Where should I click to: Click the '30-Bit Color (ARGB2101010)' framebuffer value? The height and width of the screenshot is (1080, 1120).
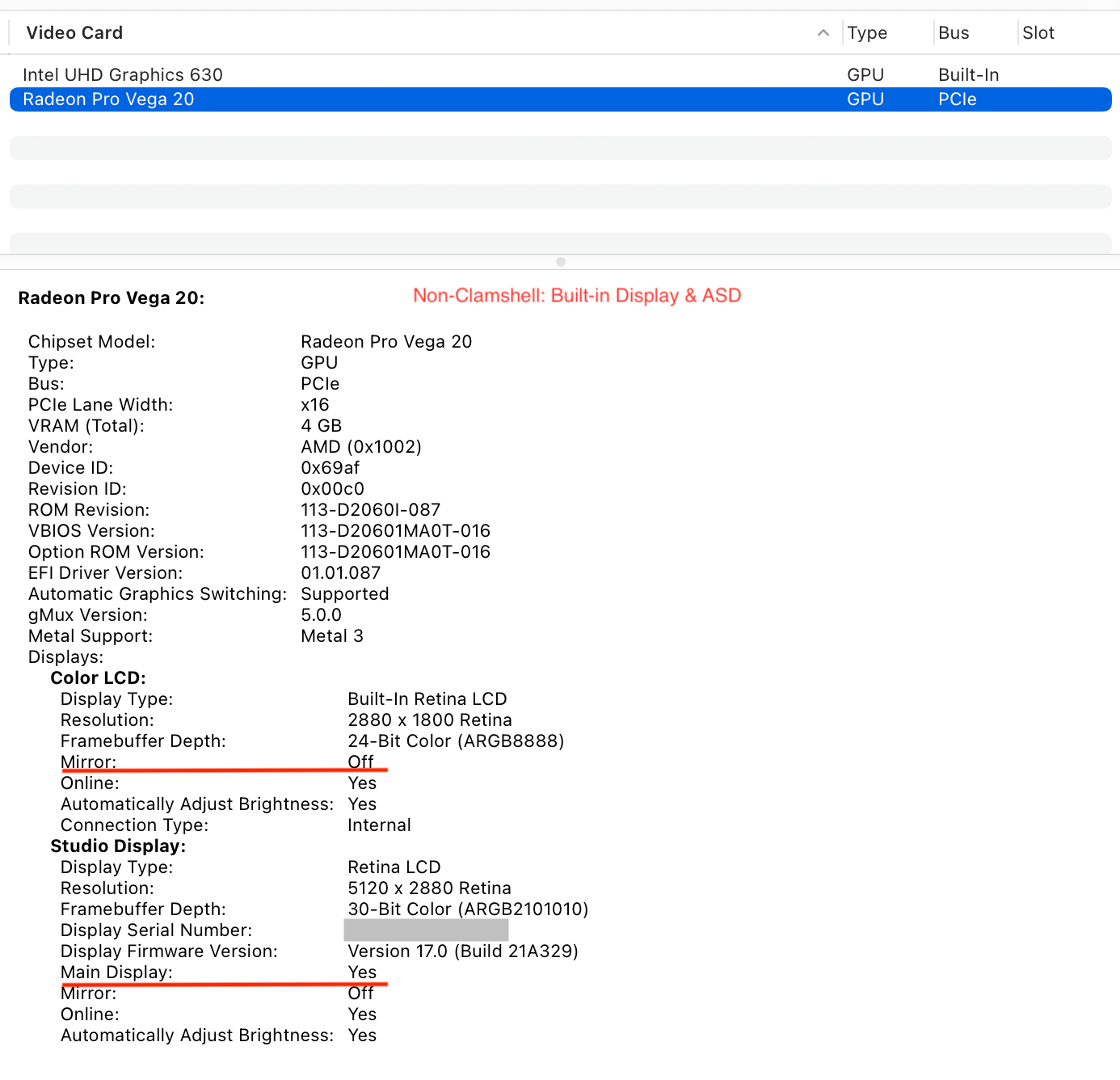[469, 909]
